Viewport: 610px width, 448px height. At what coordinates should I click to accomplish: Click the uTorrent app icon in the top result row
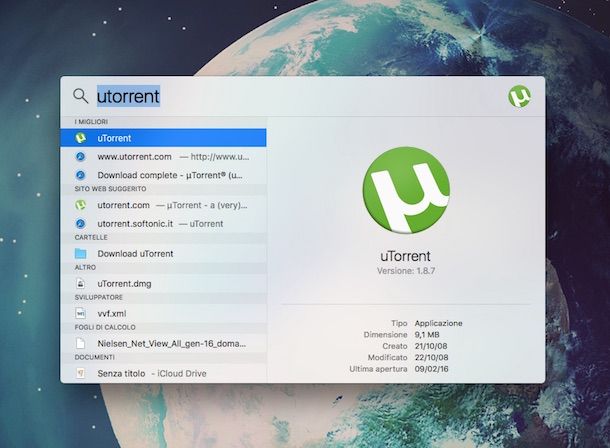(81, 138)
